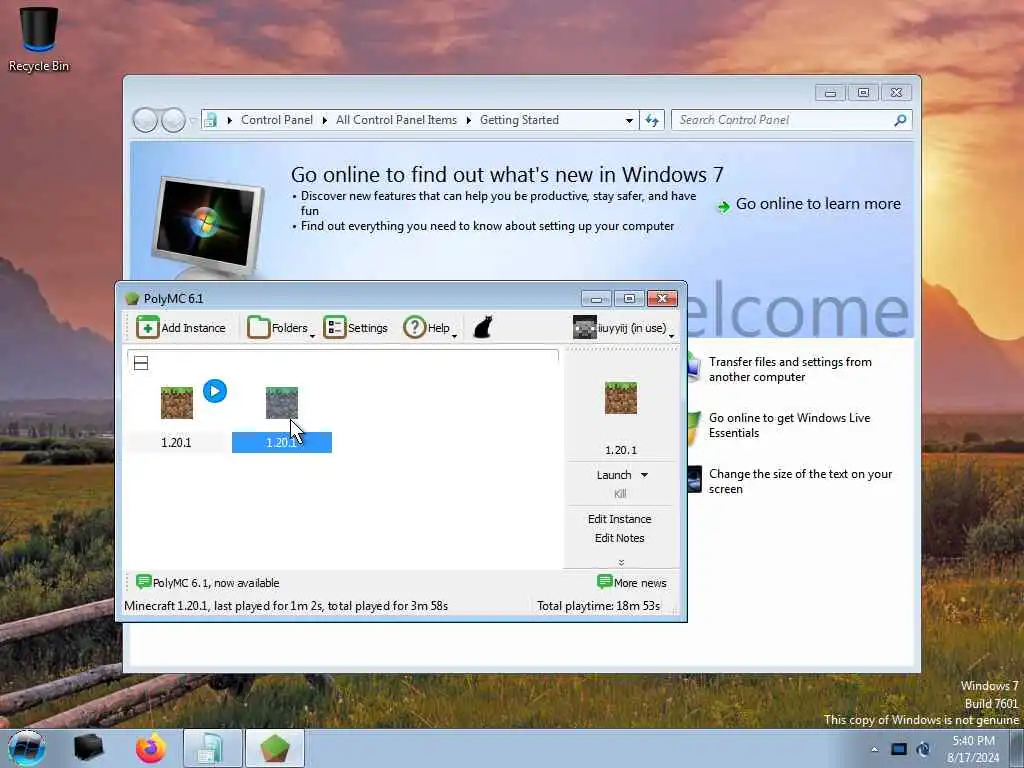
Task: Expand more side panel actions chevron
Action: pos(621,562)
